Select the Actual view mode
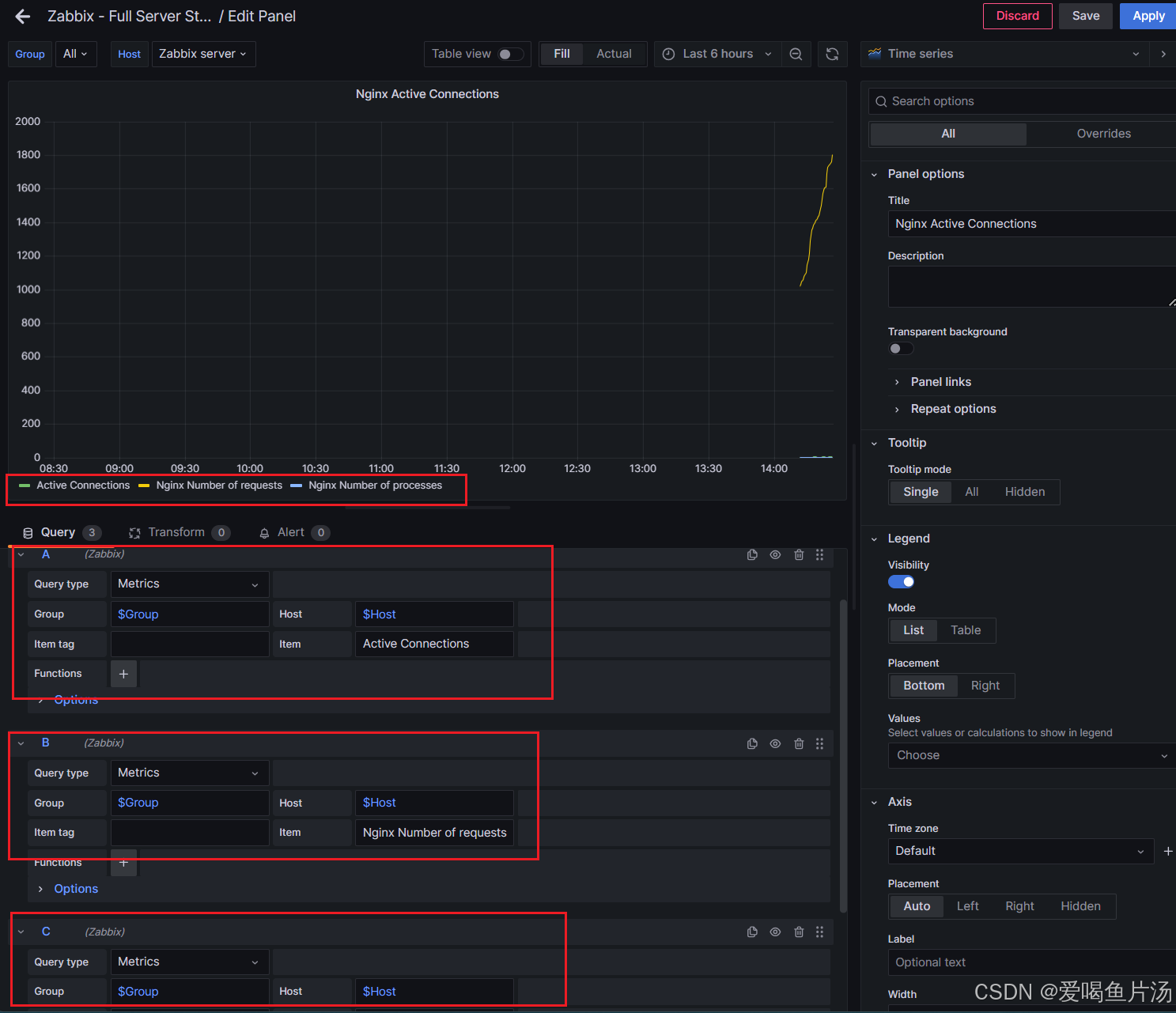 tap(614, 54)
